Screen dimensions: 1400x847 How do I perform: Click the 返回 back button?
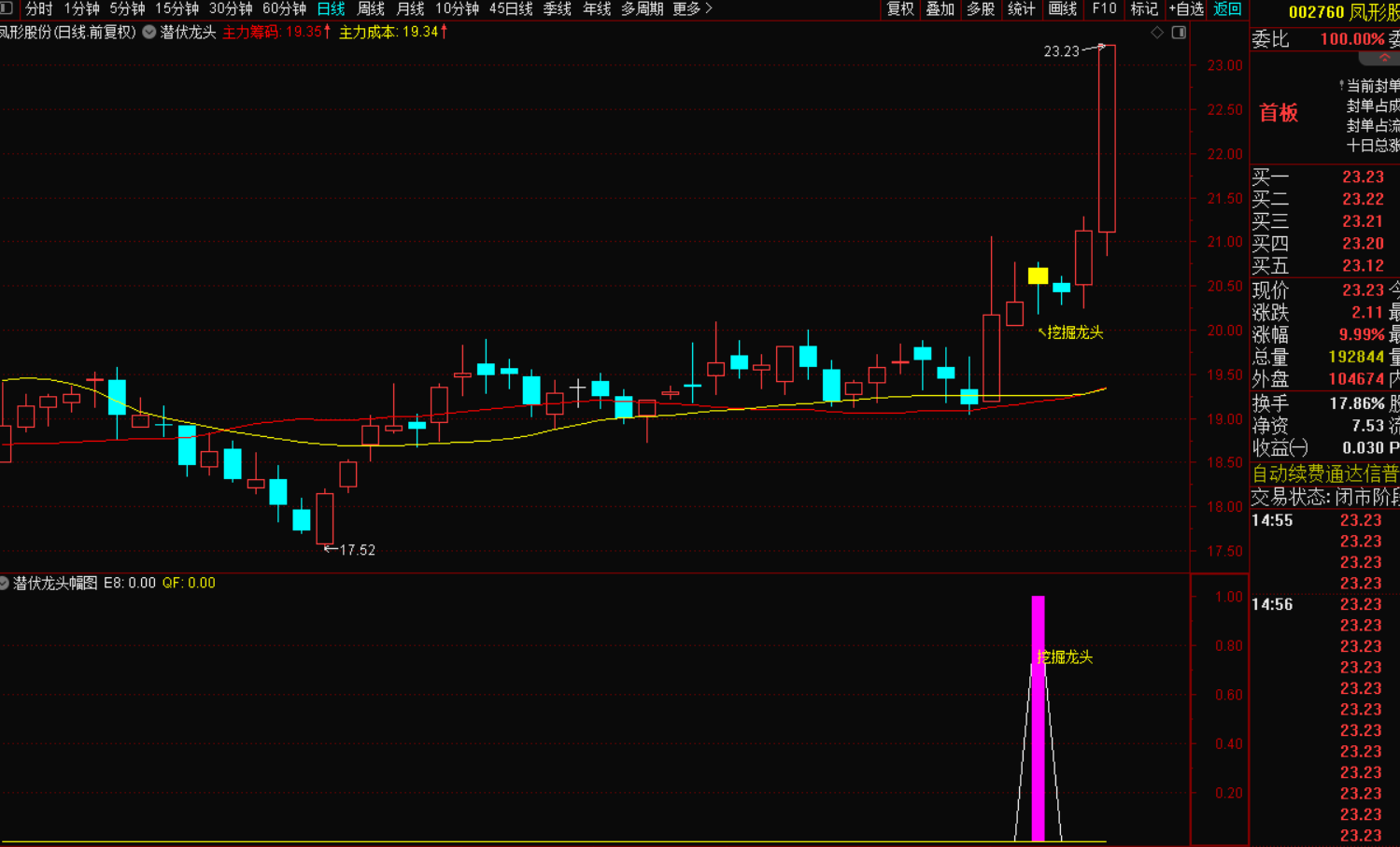click(1227, 8)
